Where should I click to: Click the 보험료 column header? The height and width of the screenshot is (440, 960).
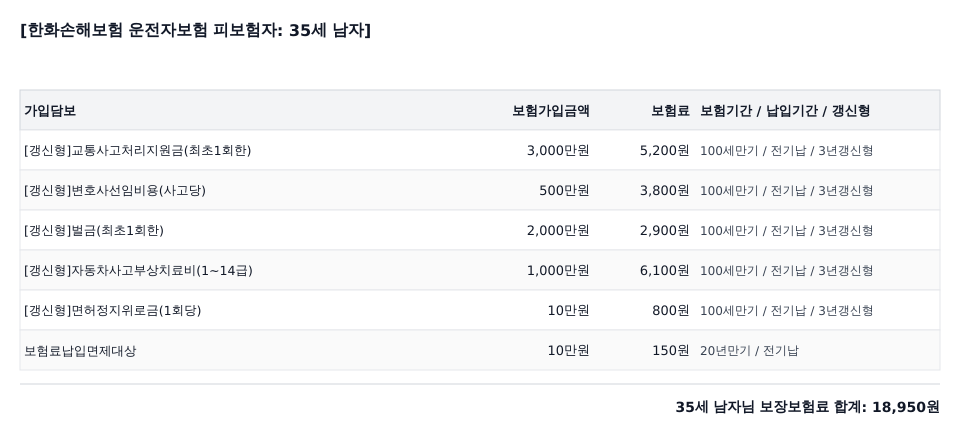coord(670,111)
